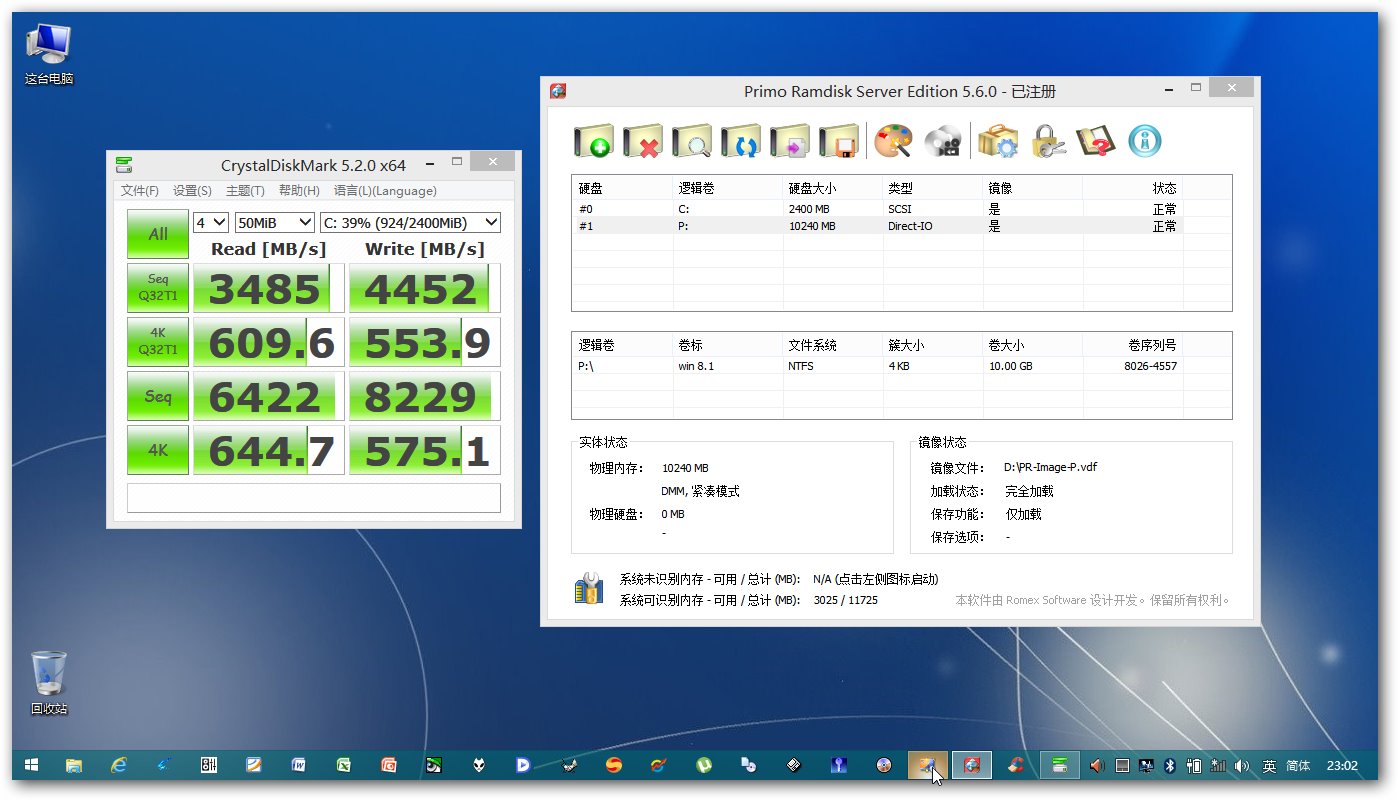Create a new ramdisk with green plus icon
Viewport: 1398px width, 800px height.
pyautogui.click(x=593, y=142)
